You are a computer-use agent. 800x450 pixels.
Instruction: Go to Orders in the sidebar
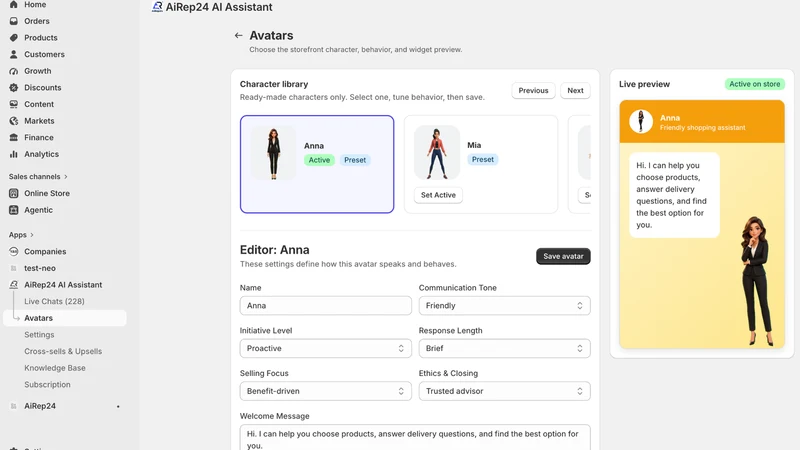tap(37, 21)
